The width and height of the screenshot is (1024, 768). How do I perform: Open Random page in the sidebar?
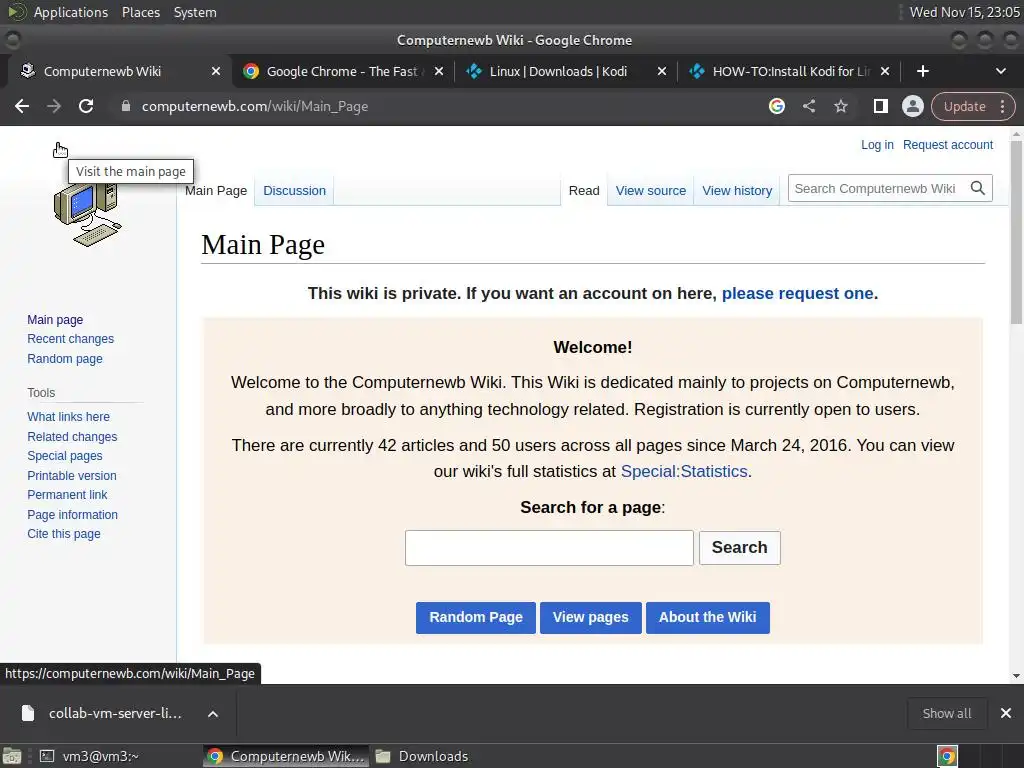click(x=65, y=359)
